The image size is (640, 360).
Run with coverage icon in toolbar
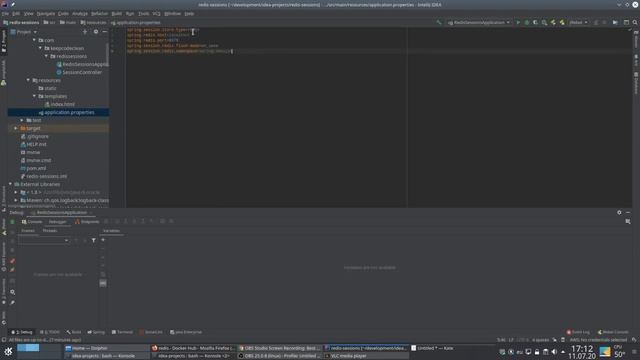pos(535,22)
